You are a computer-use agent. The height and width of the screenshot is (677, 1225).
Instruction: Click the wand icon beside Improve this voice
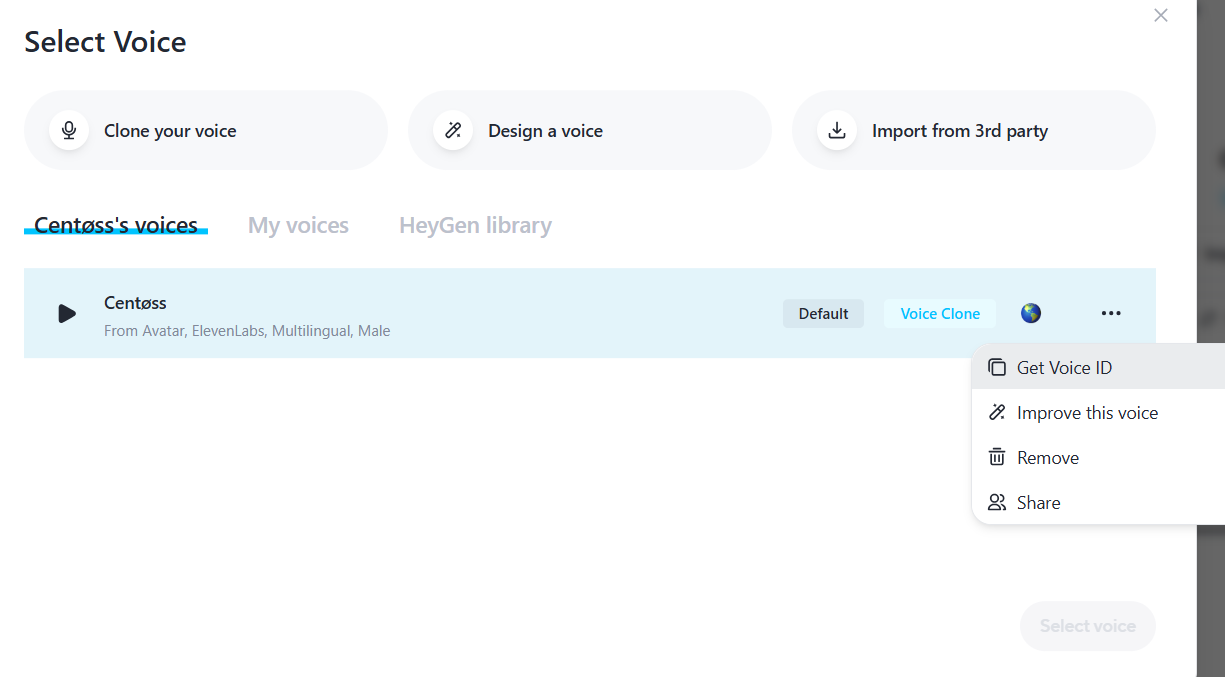[x=997, y=413]
